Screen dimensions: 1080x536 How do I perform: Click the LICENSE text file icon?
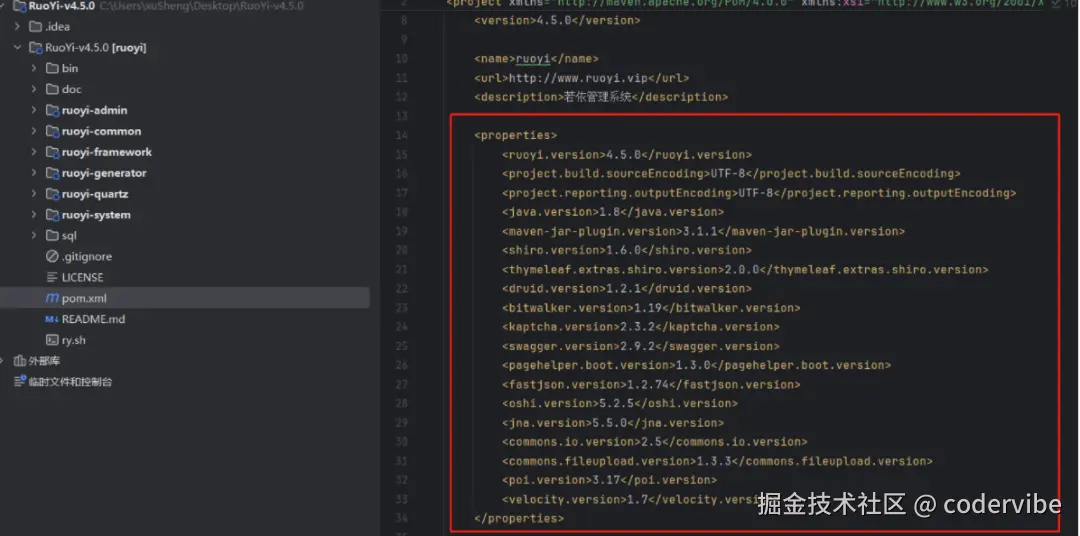[x=52, y=277]
